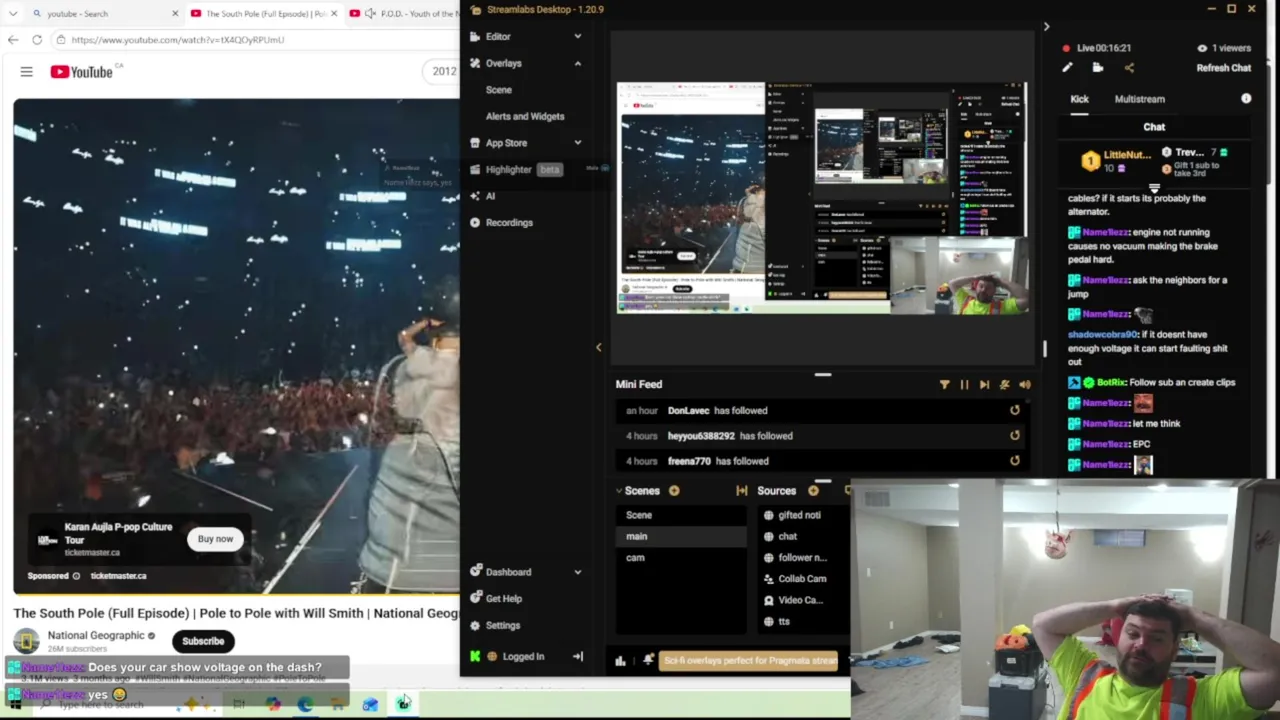Open Recordings in the sidebar
This screenshot has width=1280, height=720.
tap(509, 222)
